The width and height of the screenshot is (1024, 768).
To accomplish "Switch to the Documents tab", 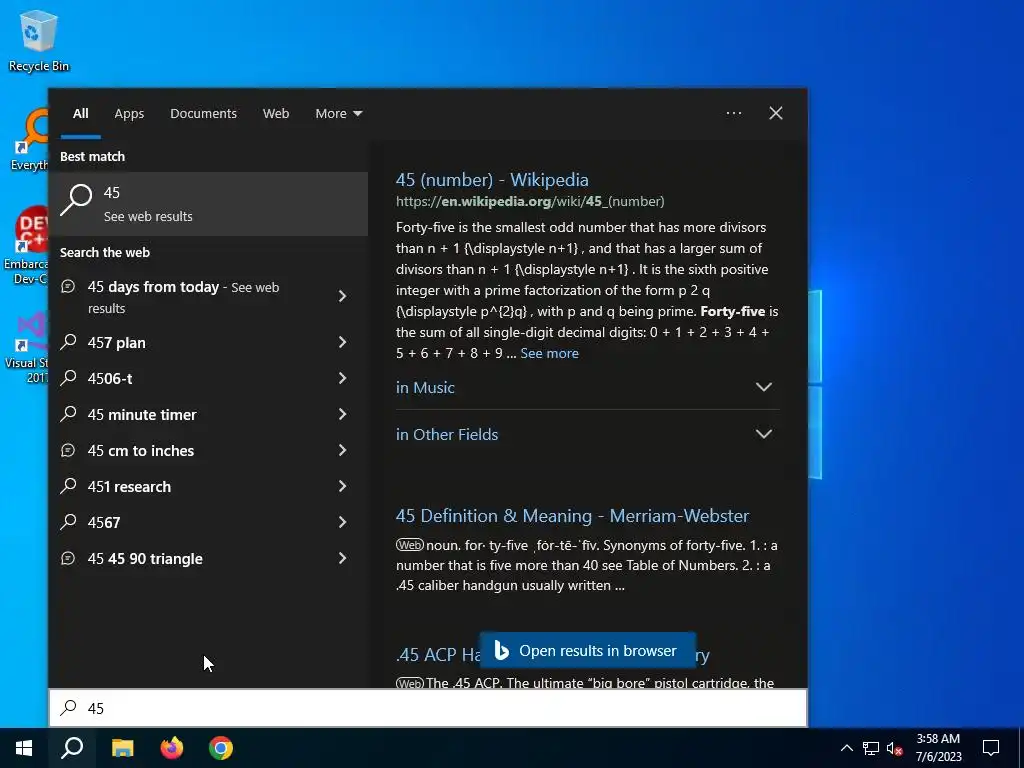I will pos(203,113).
